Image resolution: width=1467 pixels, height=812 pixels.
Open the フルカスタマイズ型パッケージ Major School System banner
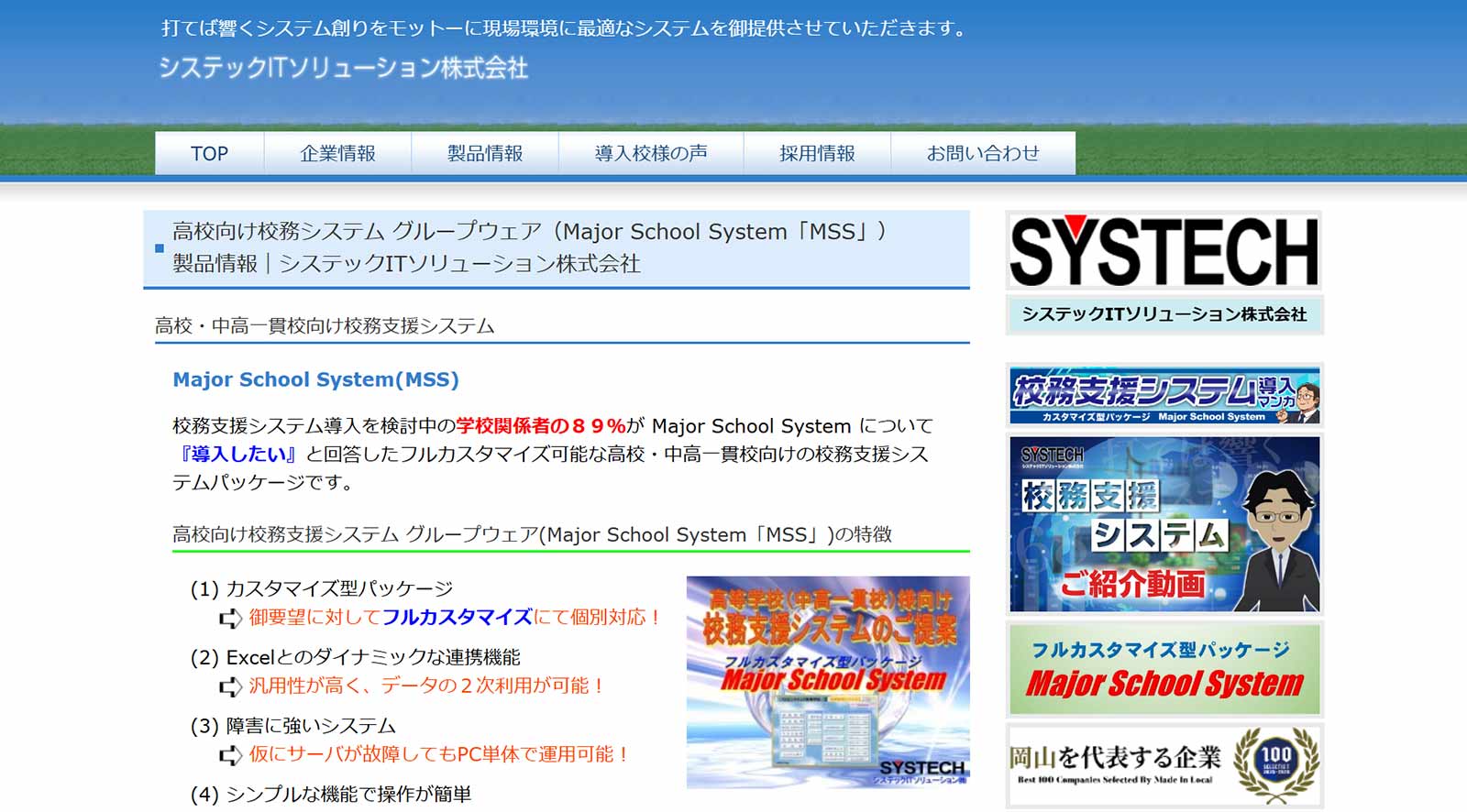(1164, 670)
